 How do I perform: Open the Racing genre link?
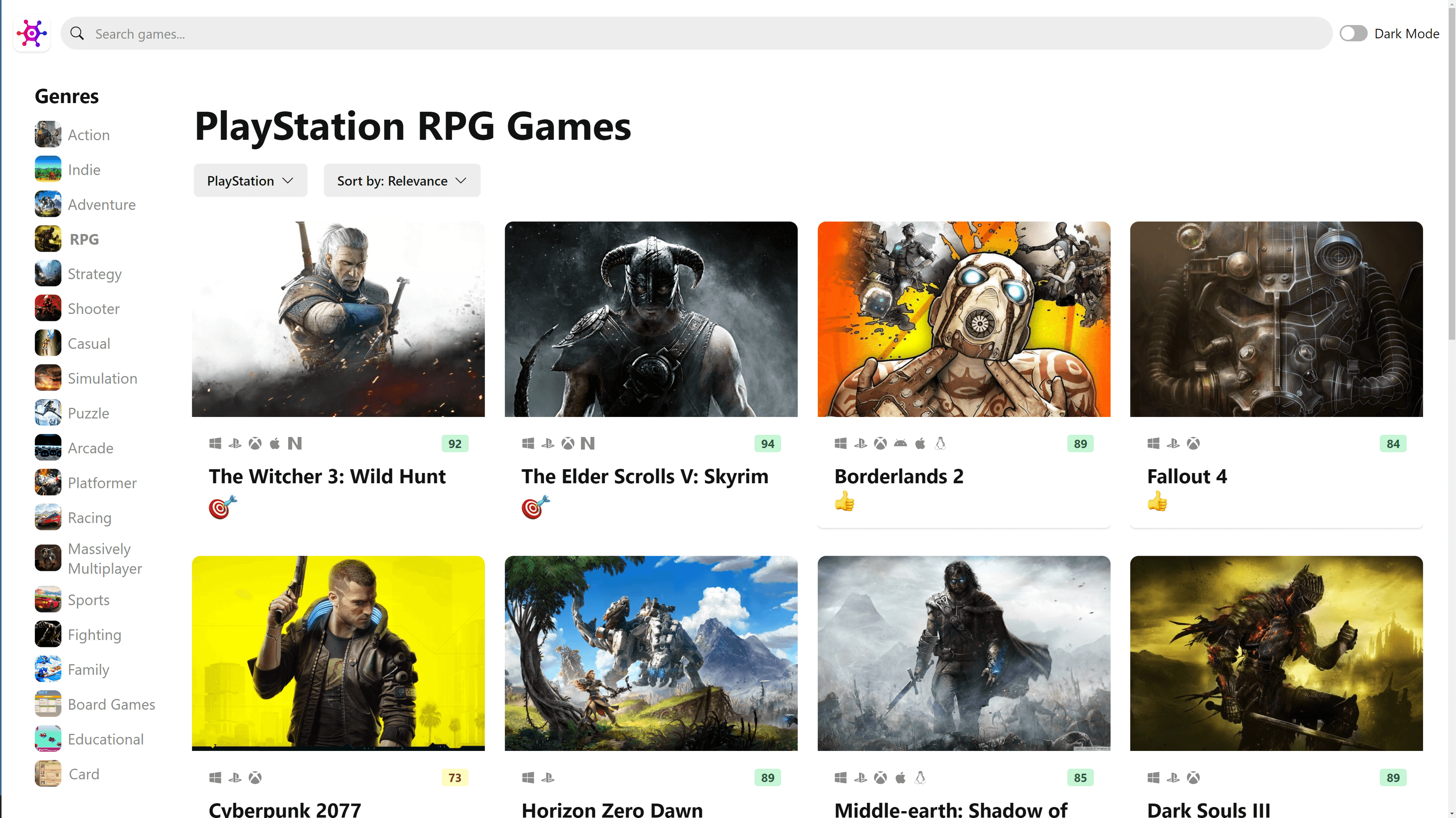click(89, 518)
